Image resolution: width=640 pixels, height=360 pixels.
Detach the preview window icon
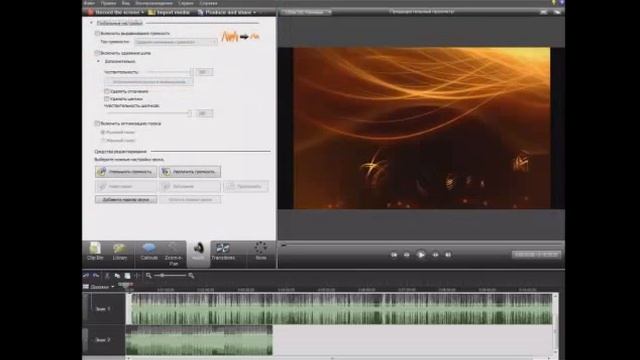[557, 12]
